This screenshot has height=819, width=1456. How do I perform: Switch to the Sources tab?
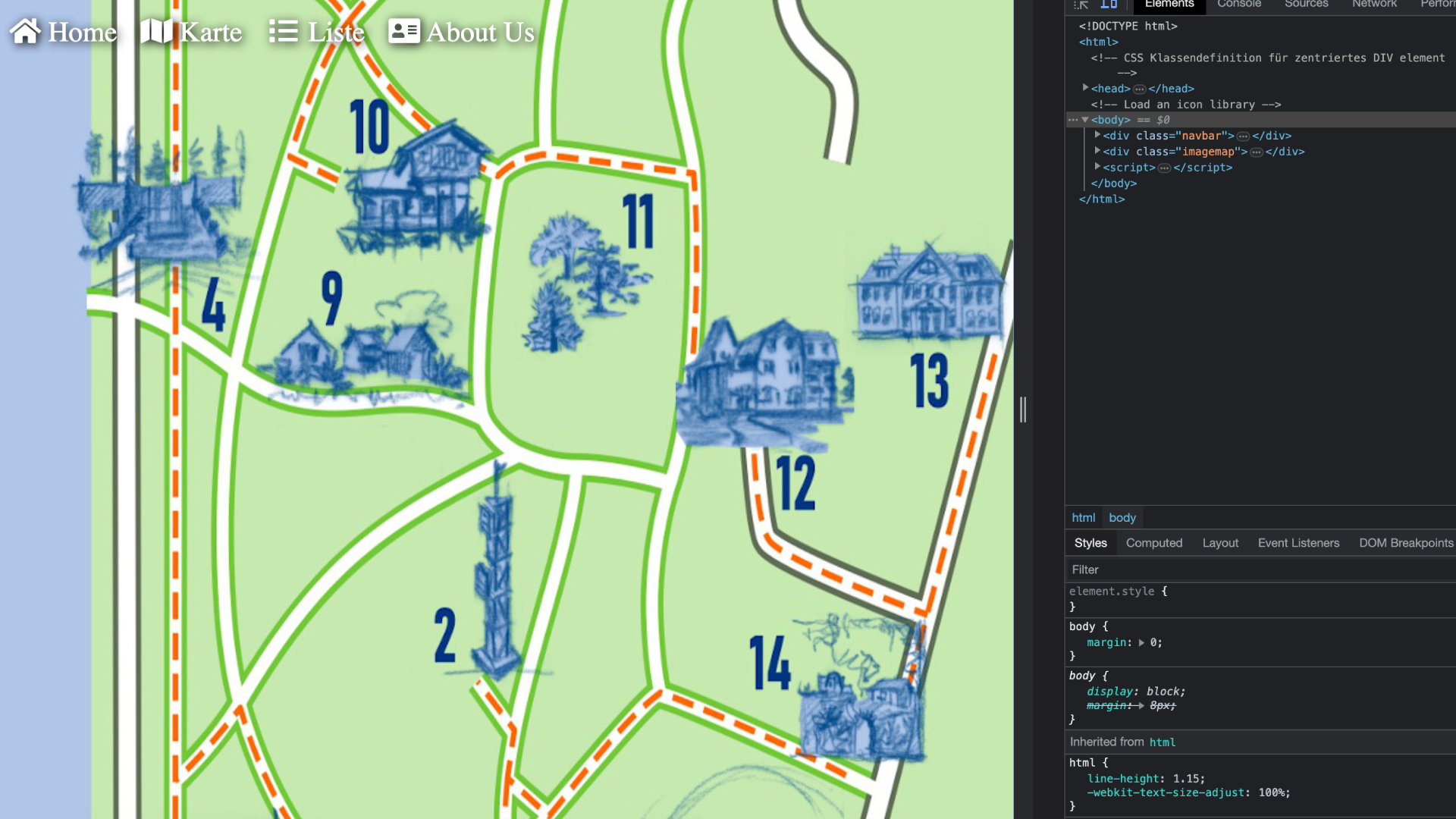point(1306,5)
